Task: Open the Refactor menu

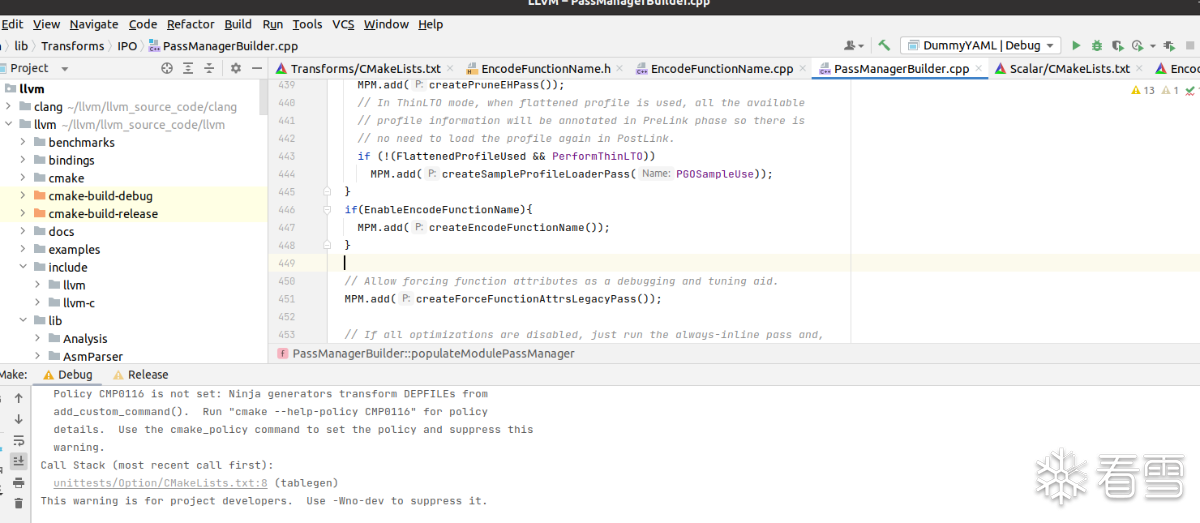Action: coord(190,24)
